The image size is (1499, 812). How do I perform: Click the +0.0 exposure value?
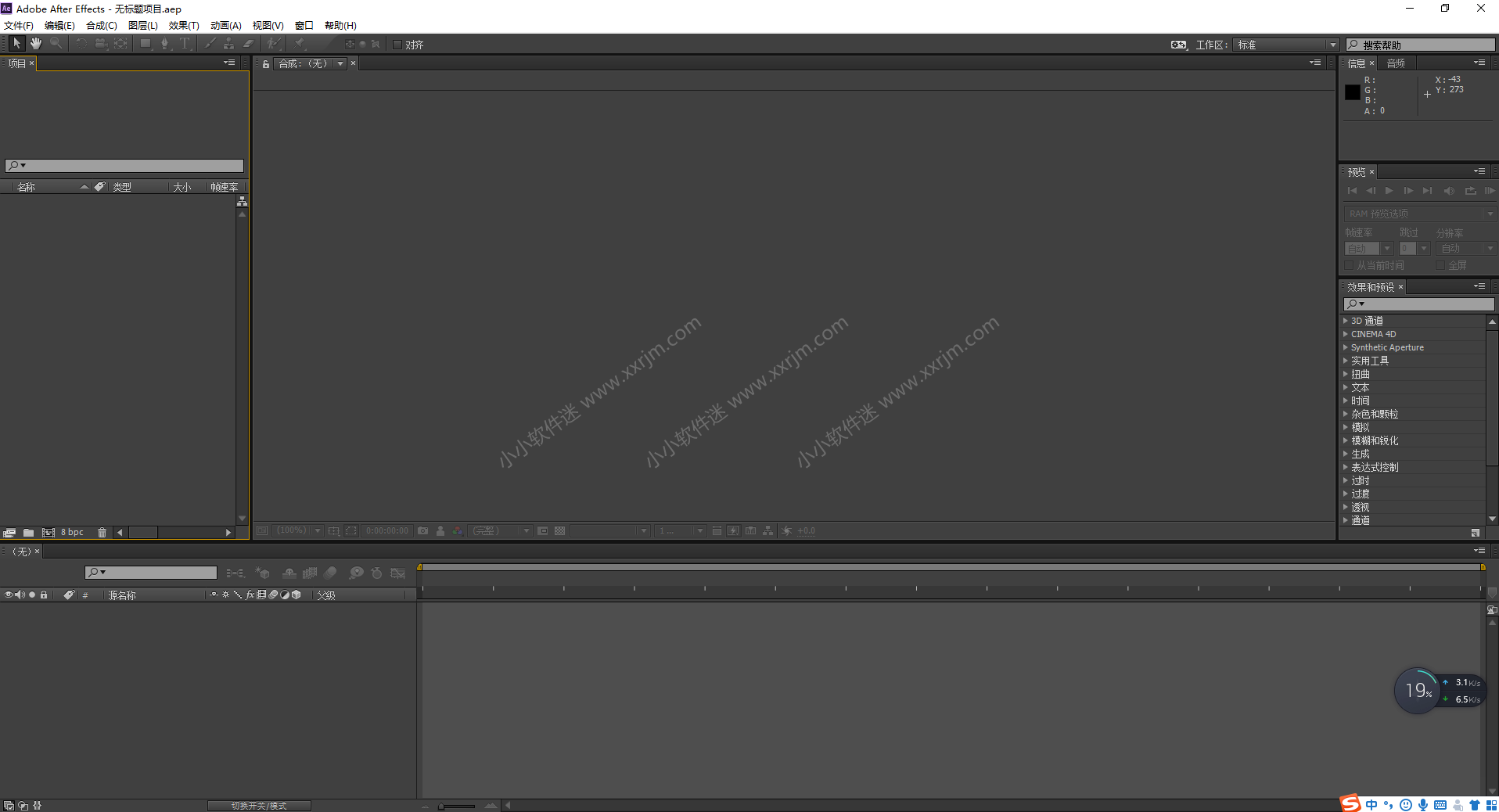click(807, 530)
